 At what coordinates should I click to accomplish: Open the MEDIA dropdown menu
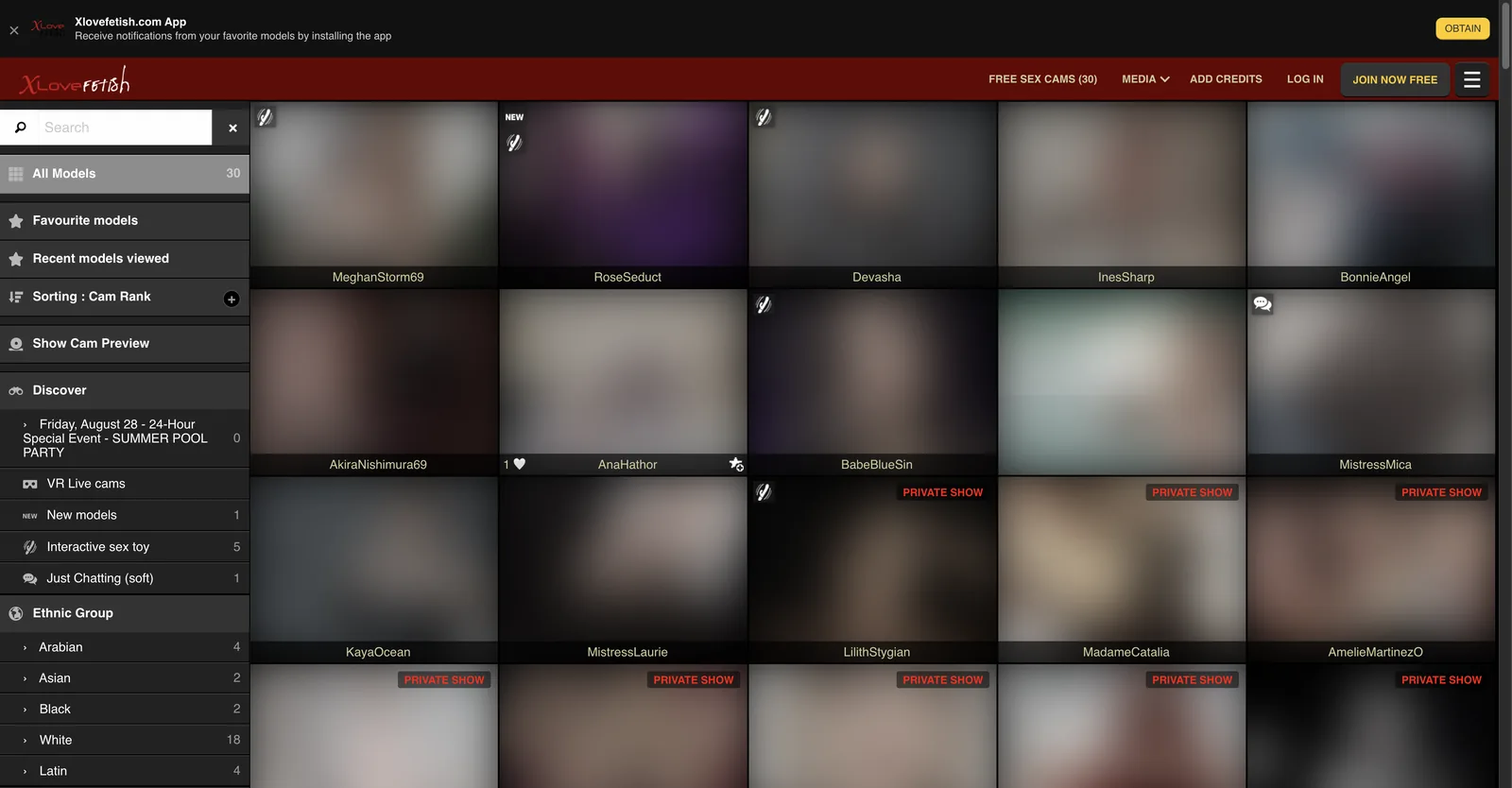click(1145, 79)
